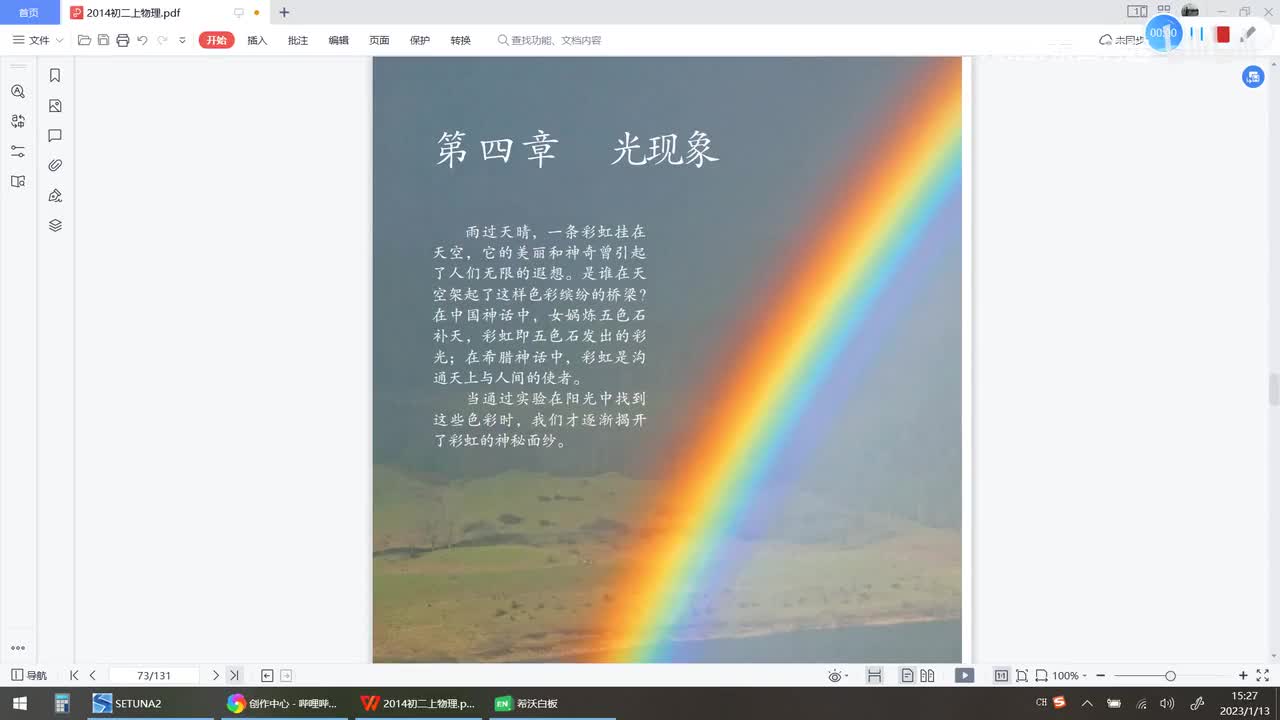Start slideshow play mode
Image resolution: width=1280 pixels, height=720 pixels.
(964, 676)
